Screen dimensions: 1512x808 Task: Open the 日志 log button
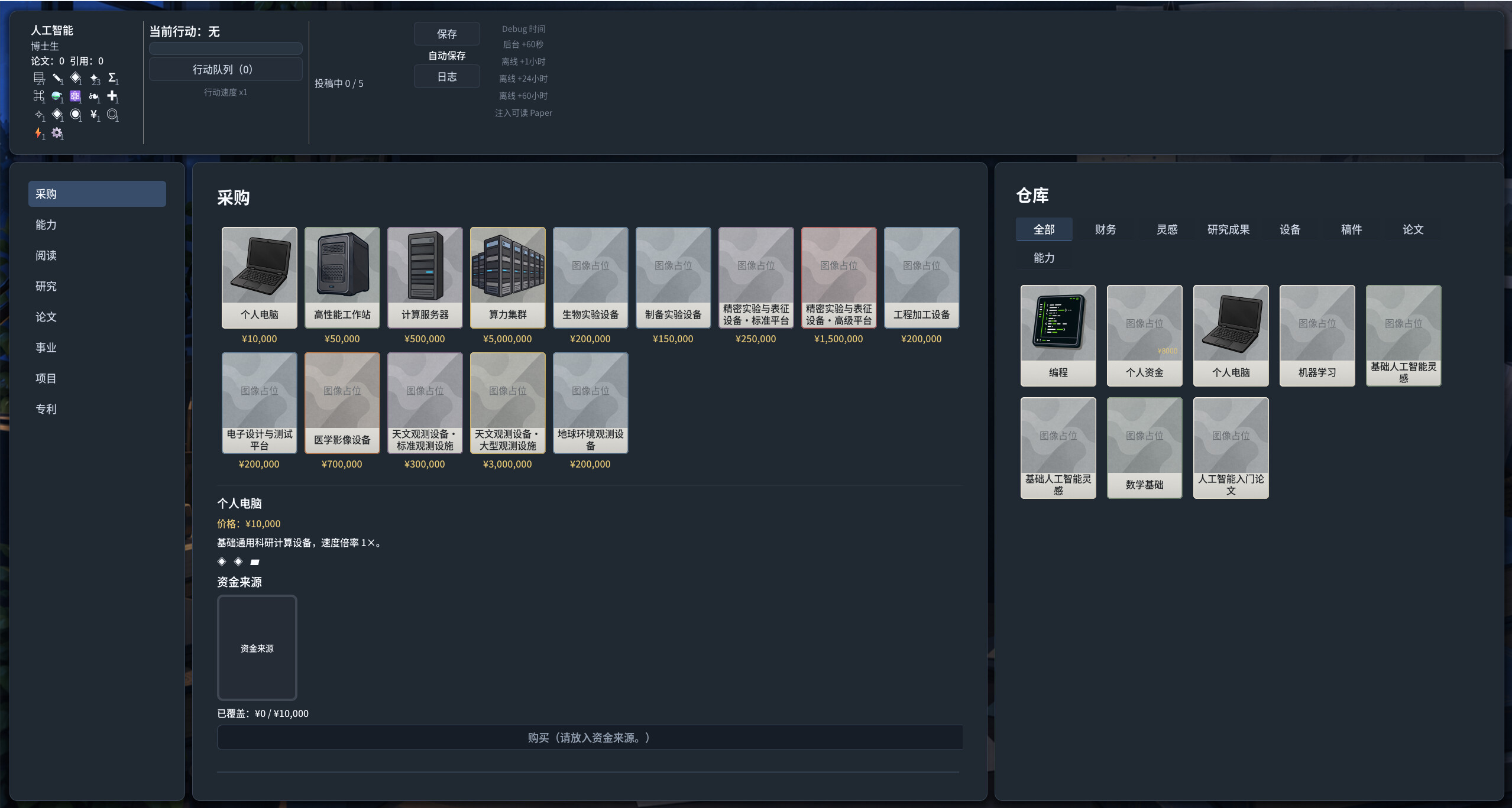(447, 77)
